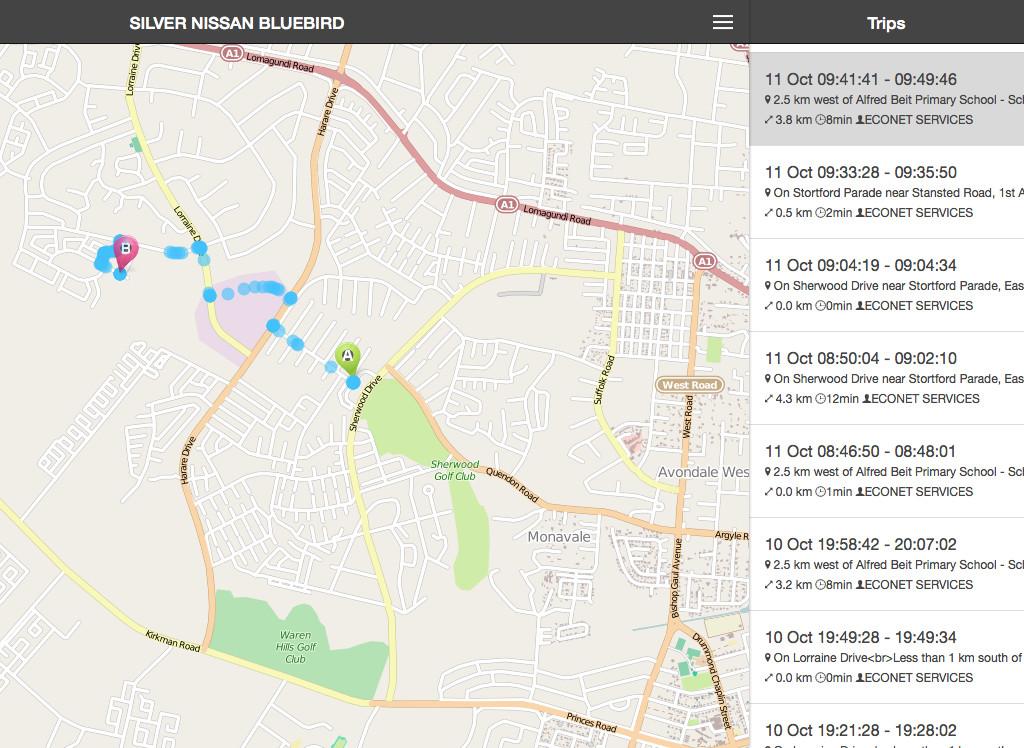Image resolution: width=1024 pixels, height=748 pixels.
Task: Click blue track point beneath marker B
Action: [x=120, y=274]
